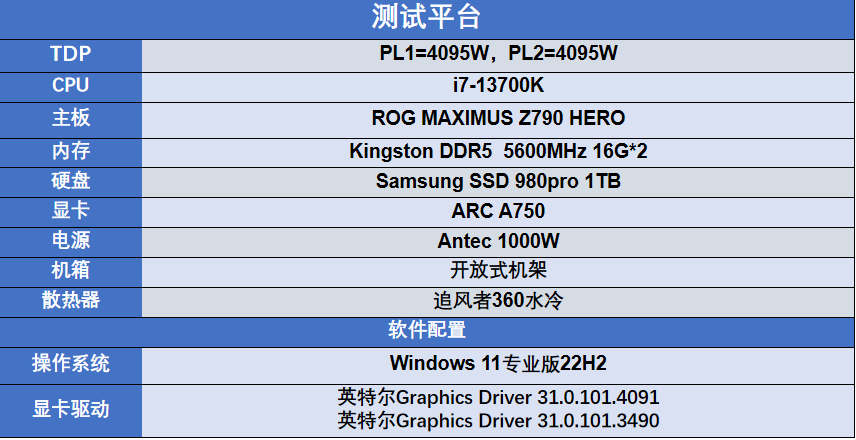Select the TDP label cell
This screenshot has width=856, height=440.
click(x=70, y=55)
